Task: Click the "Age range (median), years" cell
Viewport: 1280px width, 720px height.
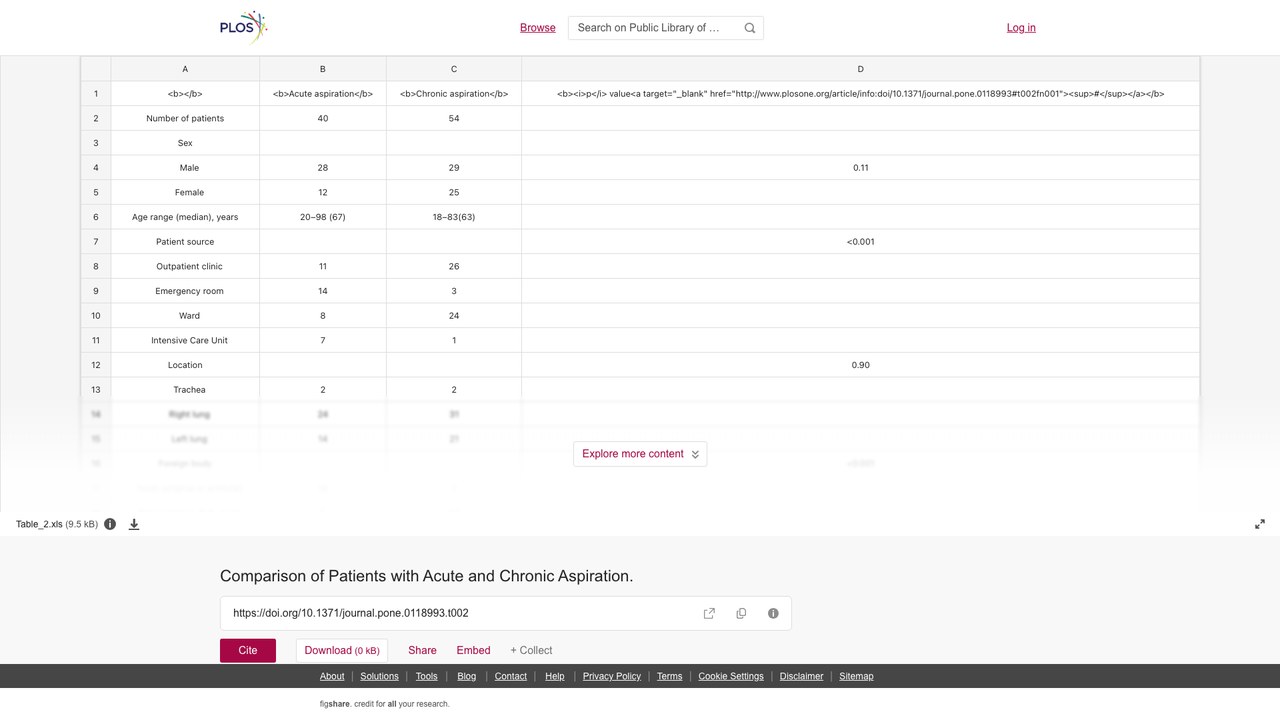Action: [185, 217]
